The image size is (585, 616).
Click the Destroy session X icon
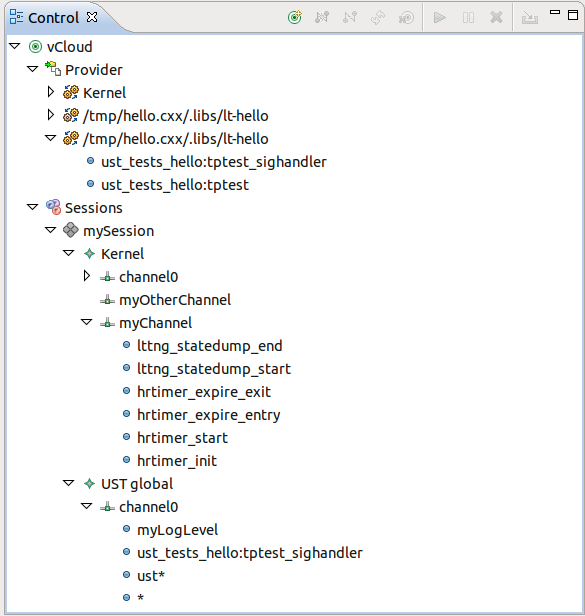pos(496,17)
